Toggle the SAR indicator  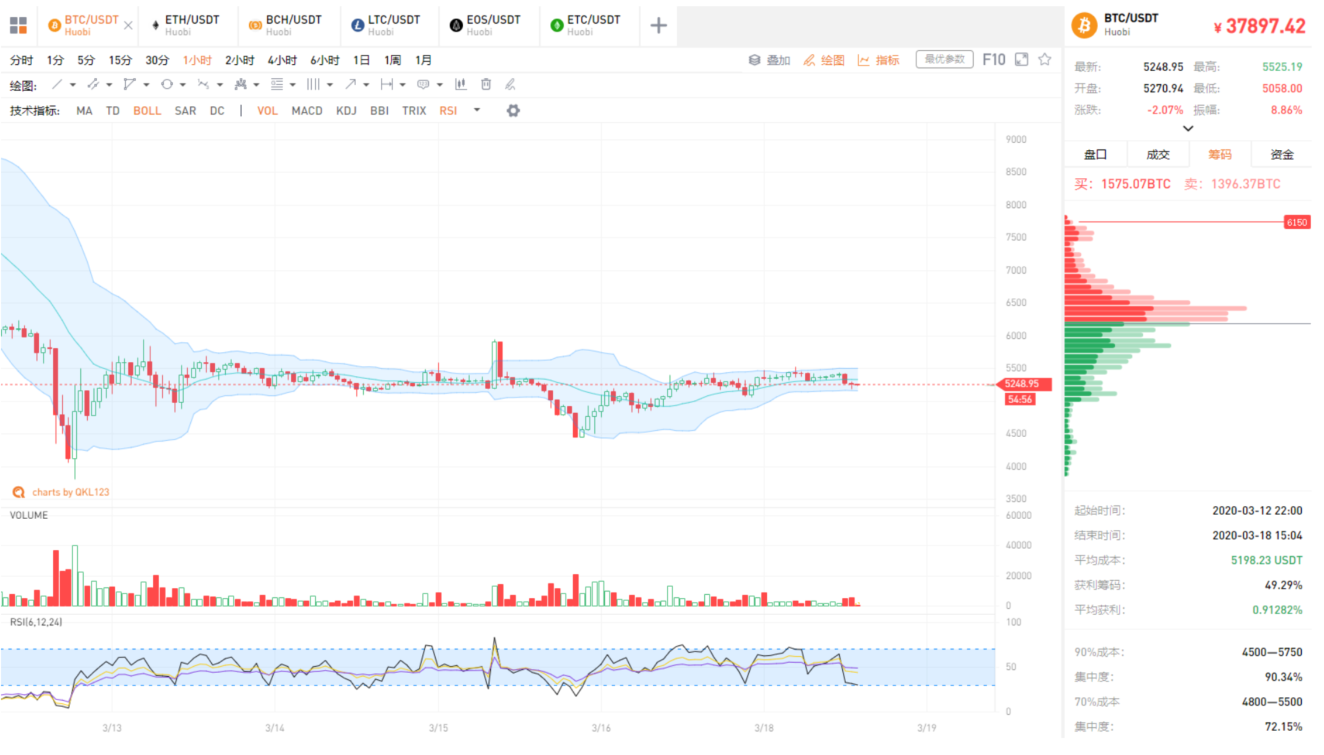185,111
